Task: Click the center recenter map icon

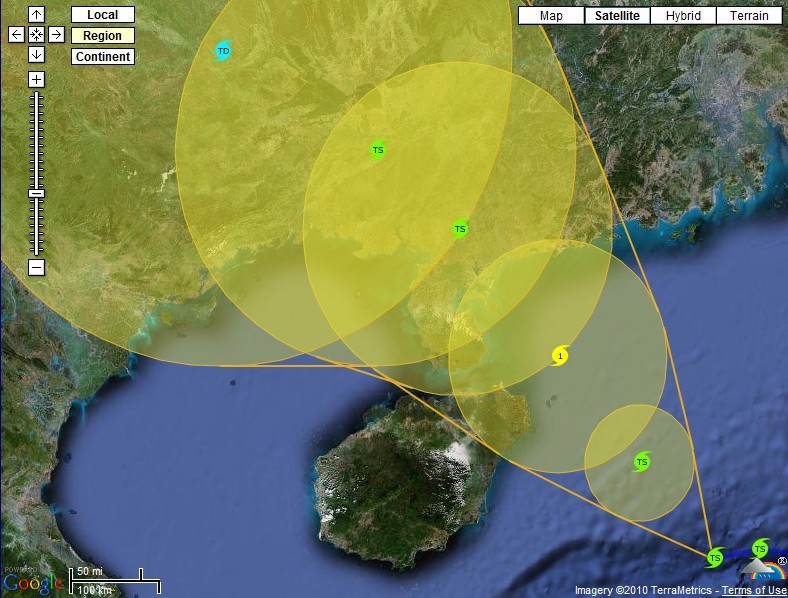Action: (36, 35)
